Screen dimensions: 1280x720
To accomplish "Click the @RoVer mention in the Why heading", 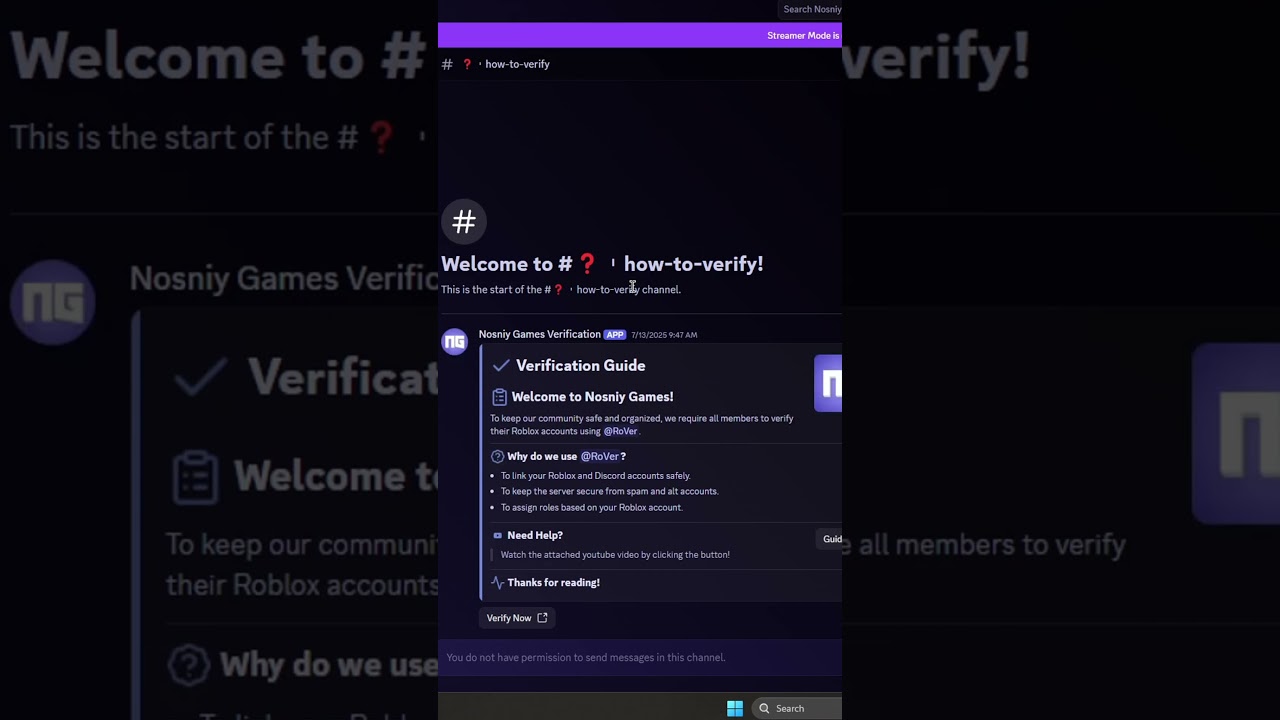I will coord(600,456).
